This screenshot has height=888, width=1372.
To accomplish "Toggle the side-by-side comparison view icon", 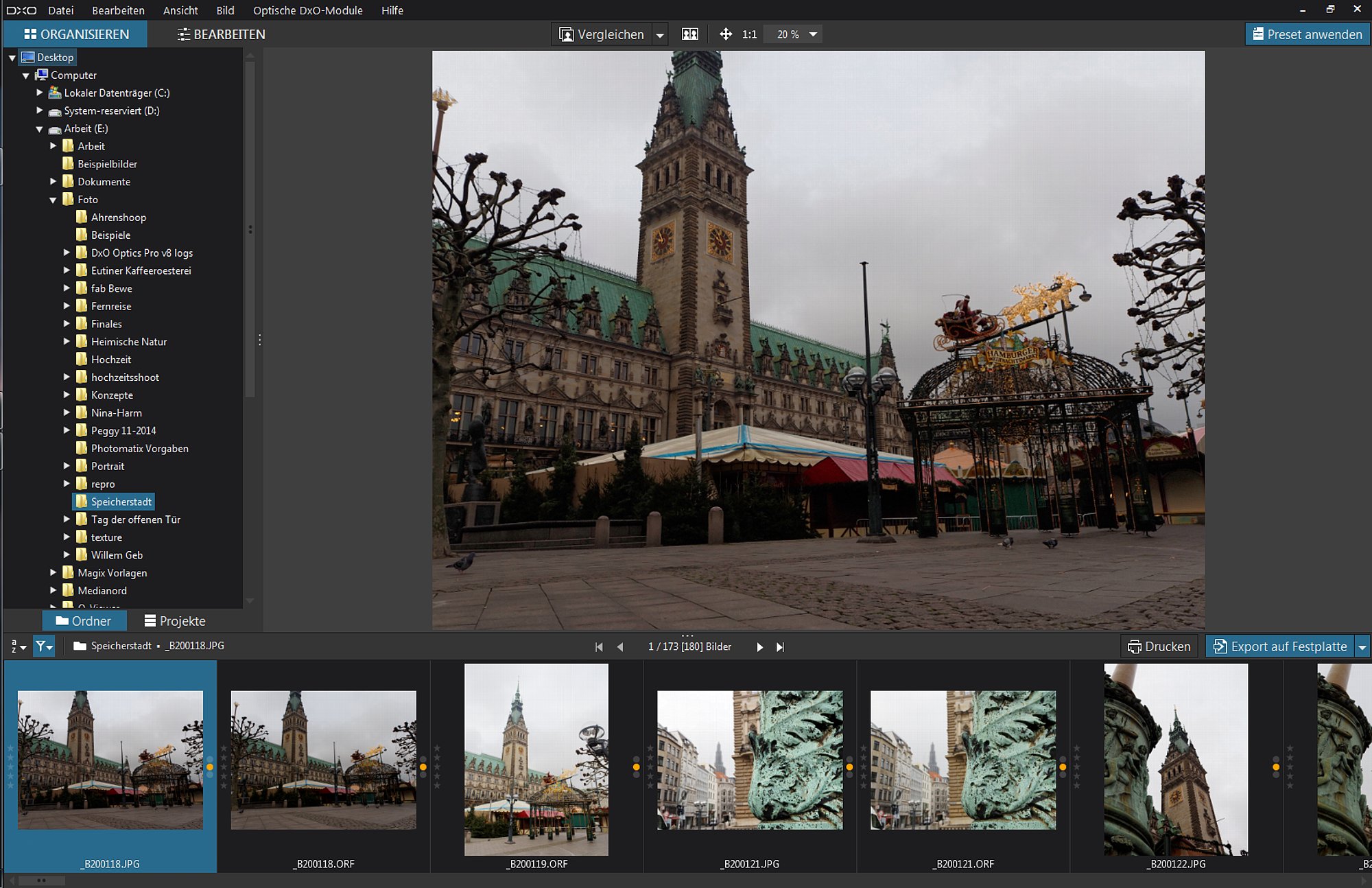I will pyautogui.click(x=689, y=34).
